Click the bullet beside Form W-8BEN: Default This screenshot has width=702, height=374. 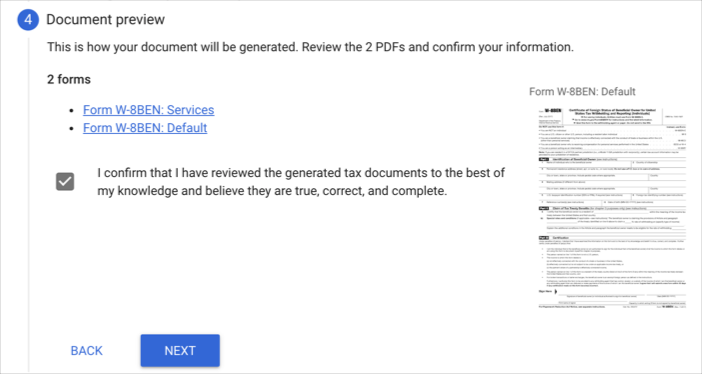point(72,129)
